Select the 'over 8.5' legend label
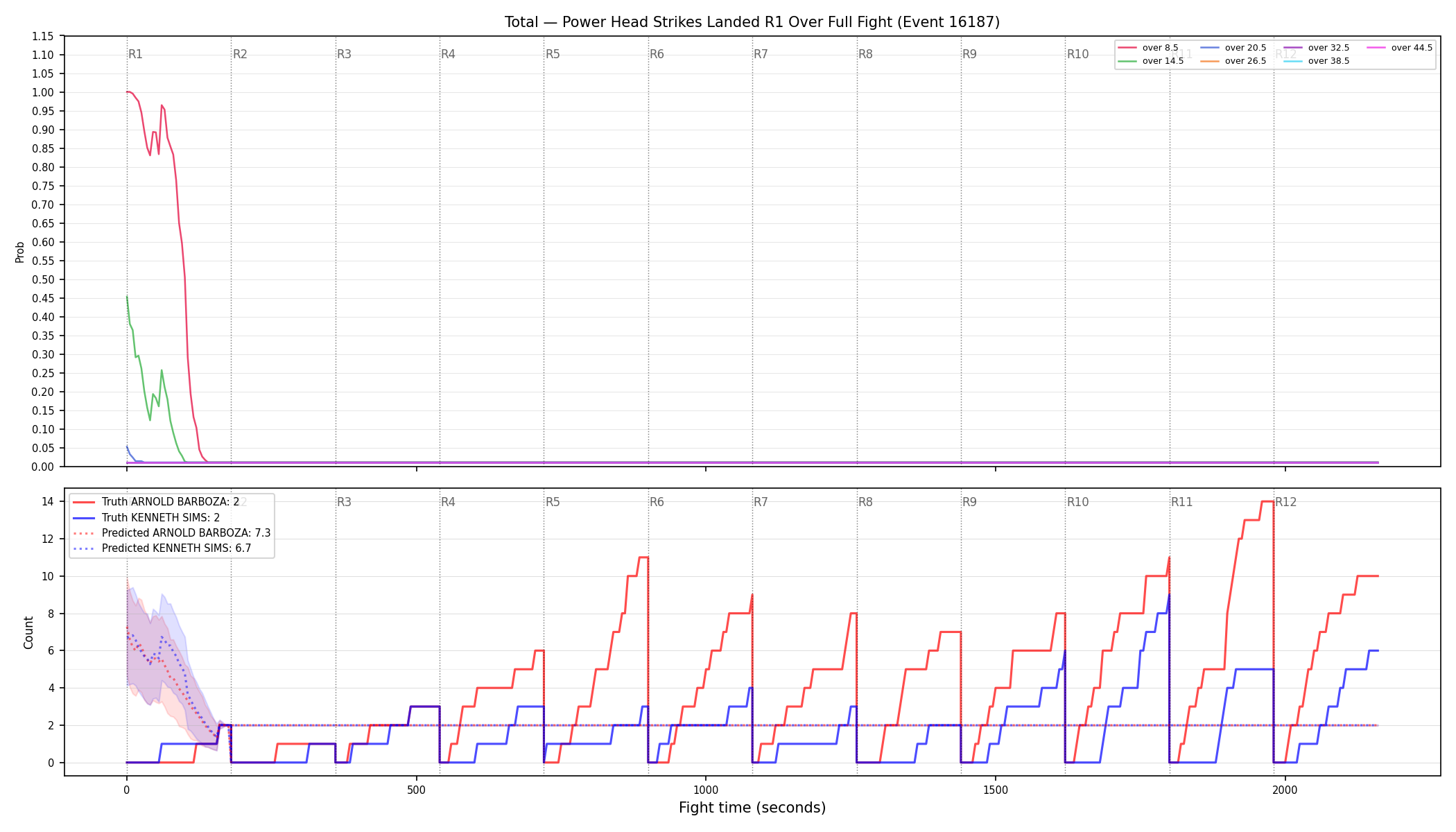The image size is (1456, 832). tap(1160, 48)
